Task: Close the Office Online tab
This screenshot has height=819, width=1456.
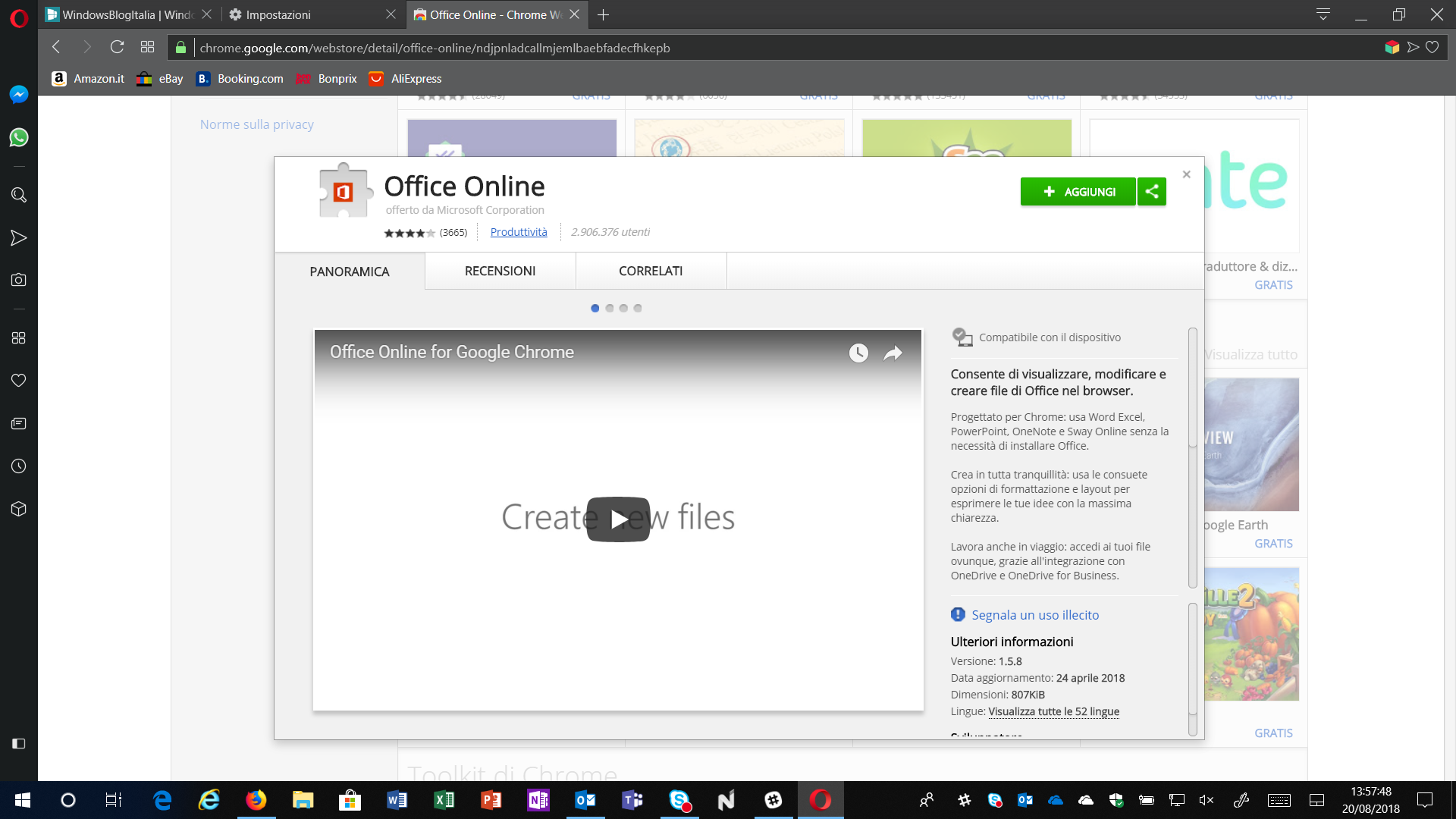Action: pyautogui.click(x=574, y=14)
